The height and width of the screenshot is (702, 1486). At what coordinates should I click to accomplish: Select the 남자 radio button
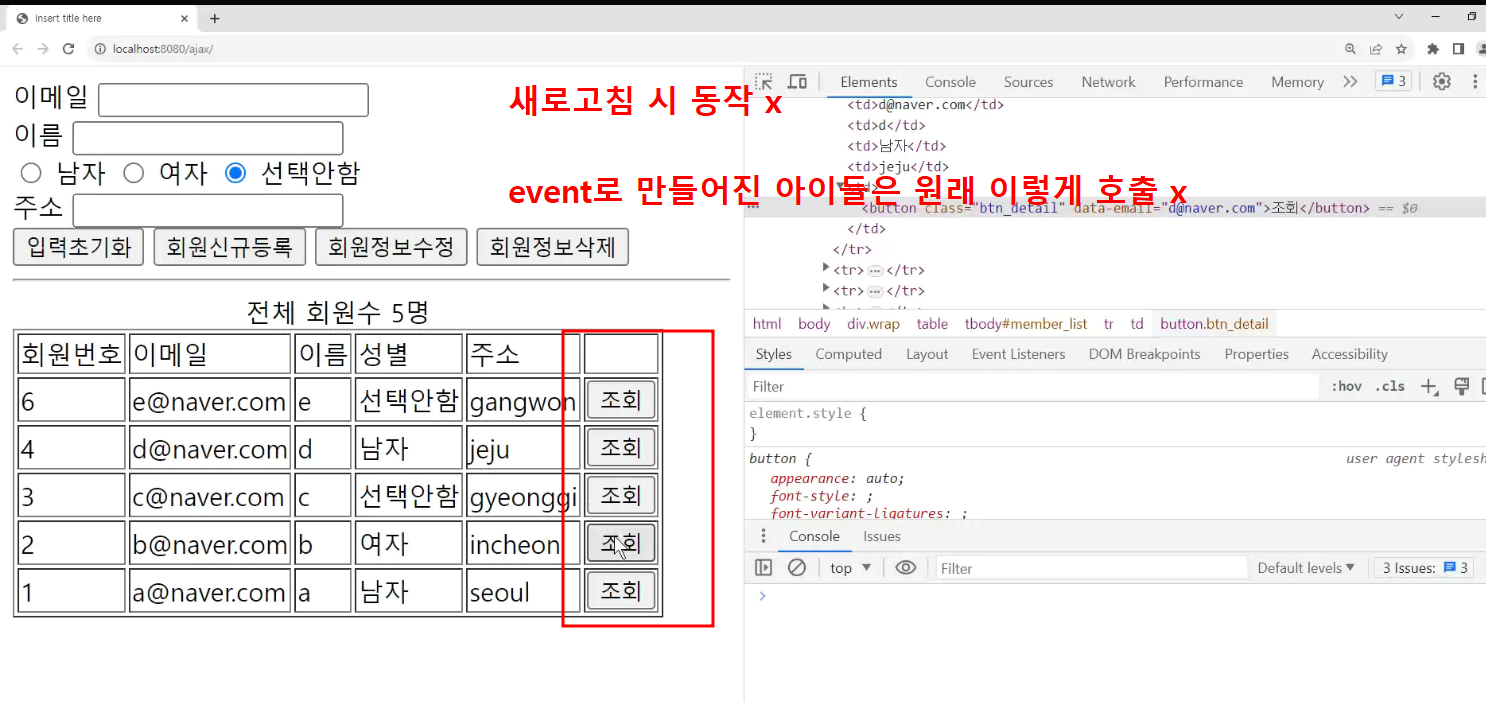31,173
